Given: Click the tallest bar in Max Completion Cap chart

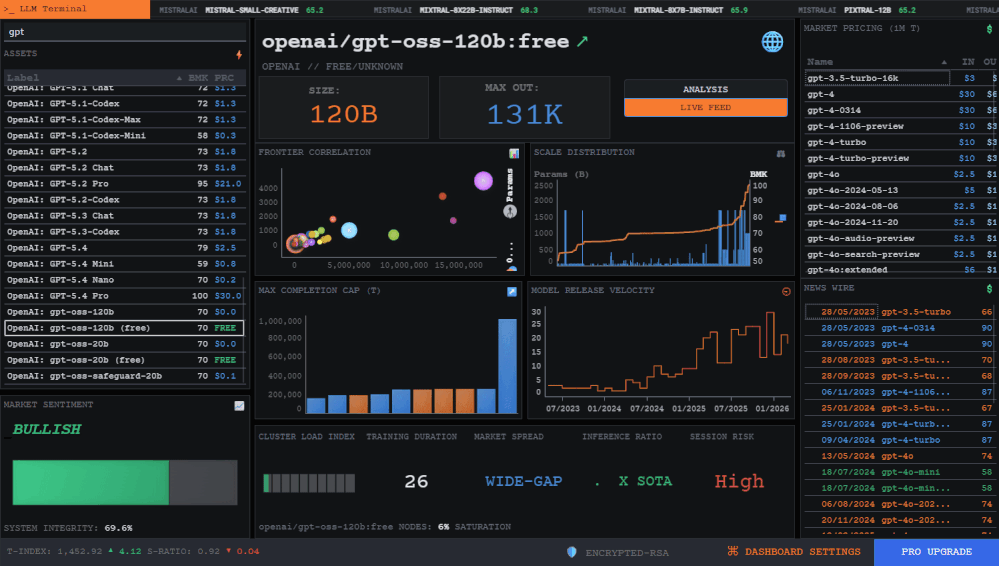Looking at the screenshot, I should tap(507, 366).
